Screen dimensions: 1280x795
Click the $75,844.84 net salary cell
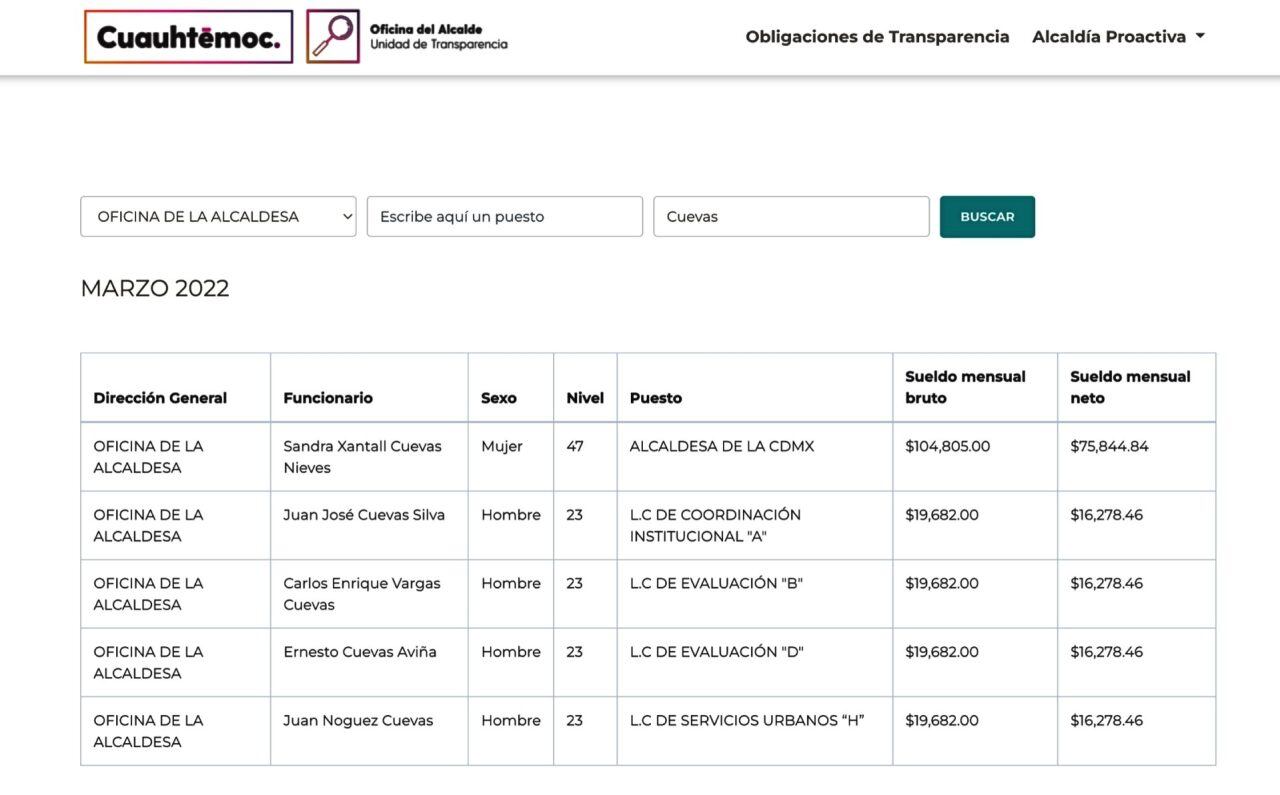pos(1109,446)
